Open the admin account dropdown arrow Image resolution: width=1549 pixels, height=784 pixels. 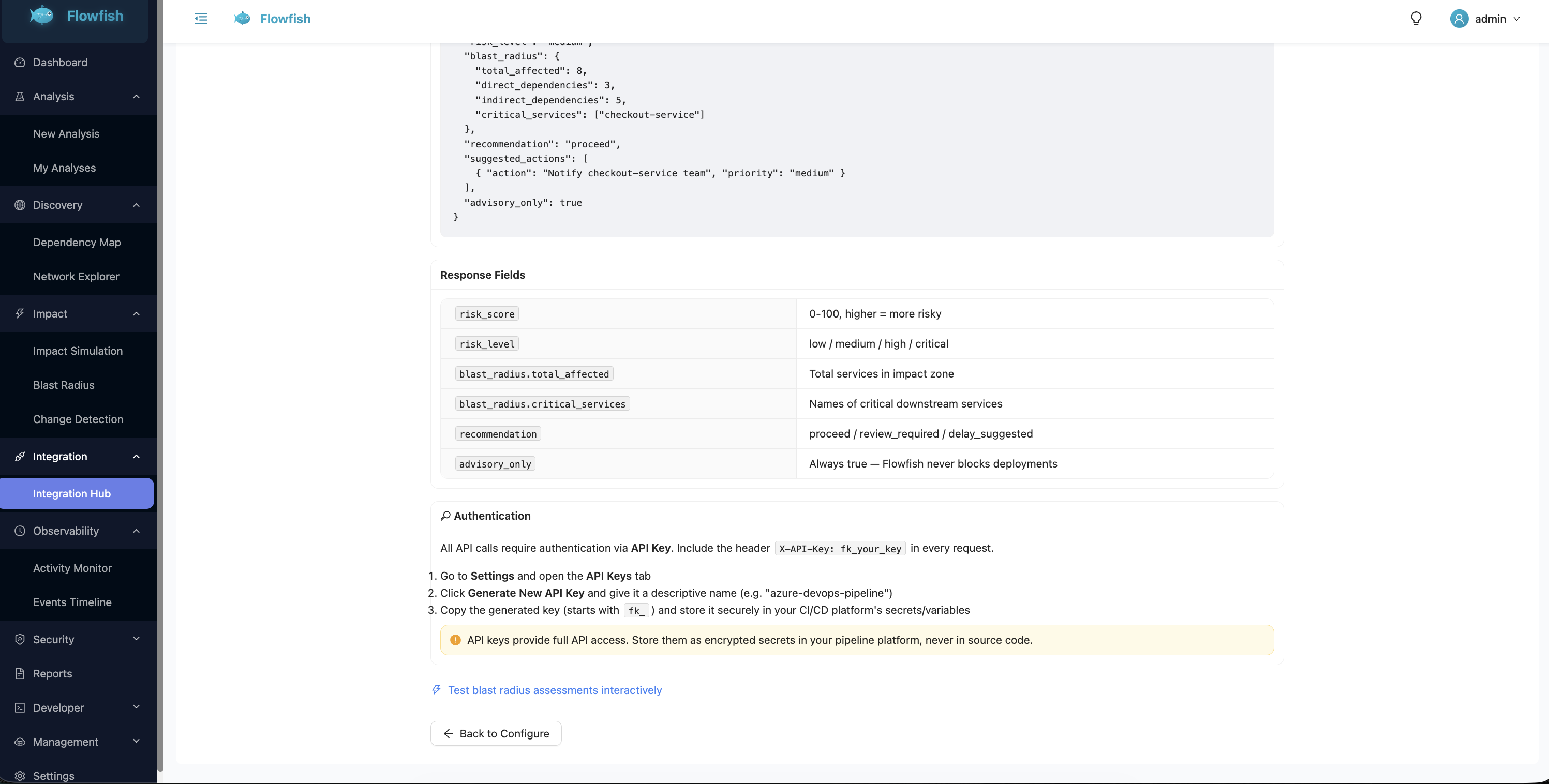point(1516,19)
